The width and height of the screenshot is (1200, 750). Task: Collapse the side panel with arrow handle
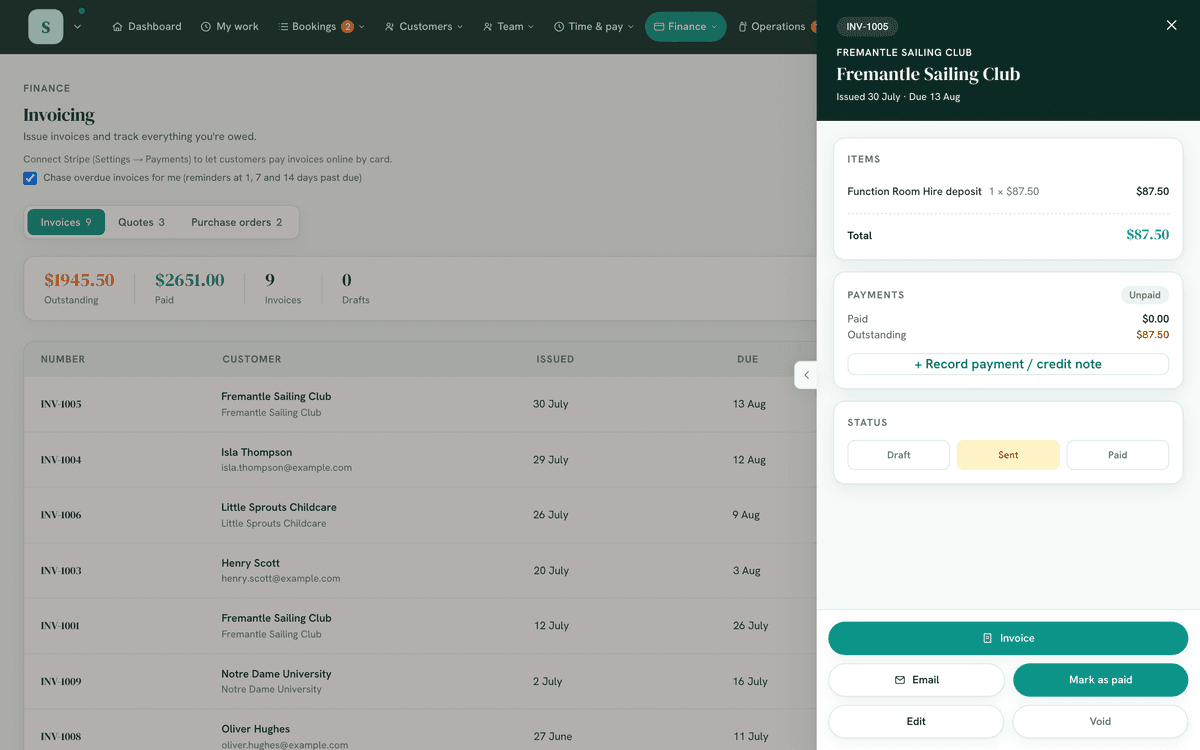(x=806, y=375)
